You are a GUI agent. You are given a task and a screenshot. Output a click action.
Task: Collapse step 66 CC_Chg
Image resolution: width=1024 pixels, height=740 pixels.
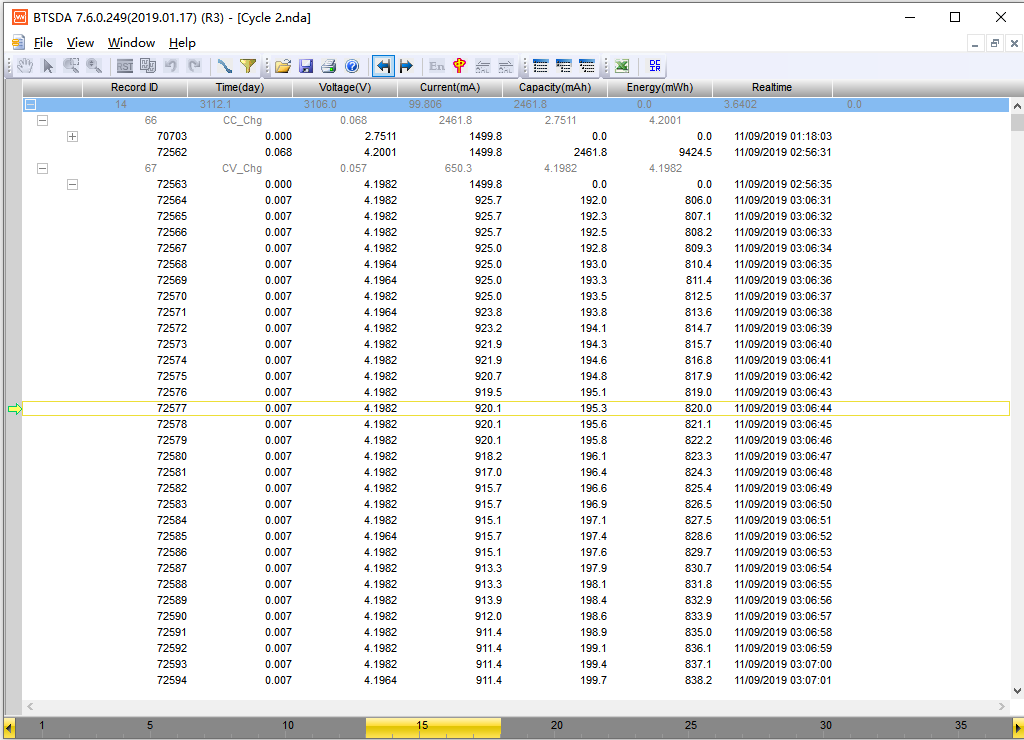coord(42,120)
